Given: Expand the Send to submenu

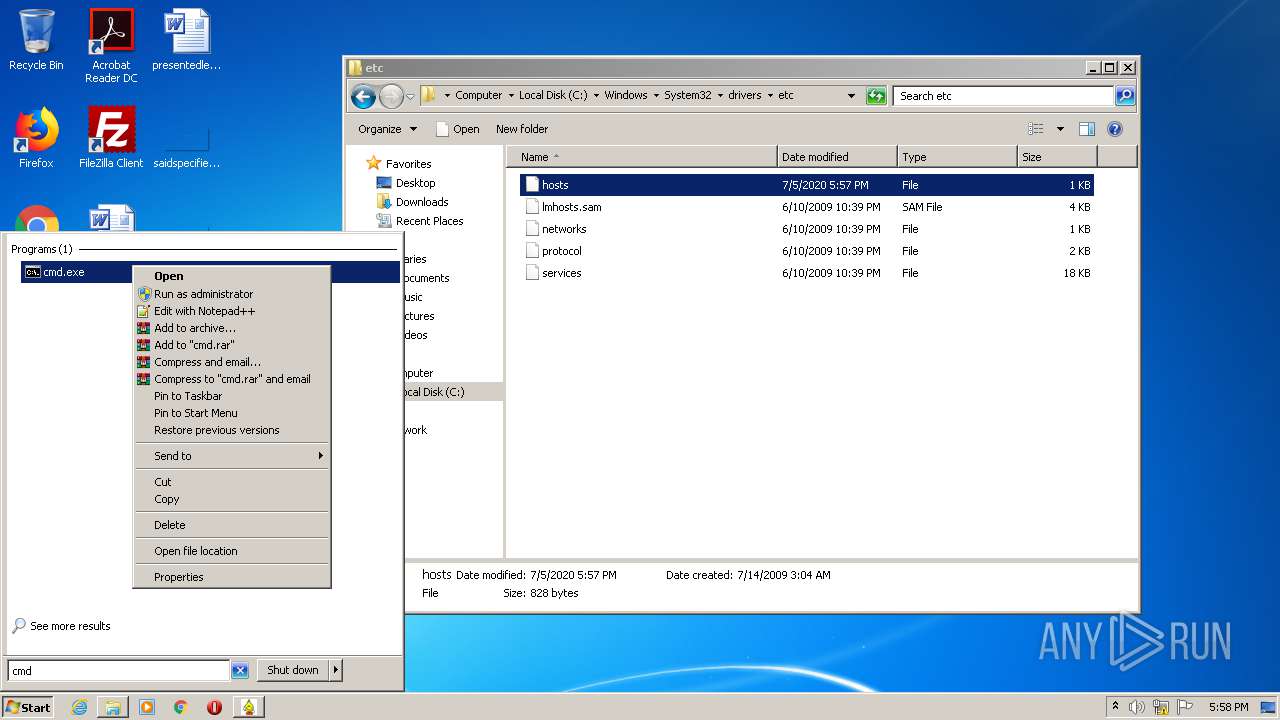Looking at the screenshot, I should pyautogui.click(x=232, y=456).
